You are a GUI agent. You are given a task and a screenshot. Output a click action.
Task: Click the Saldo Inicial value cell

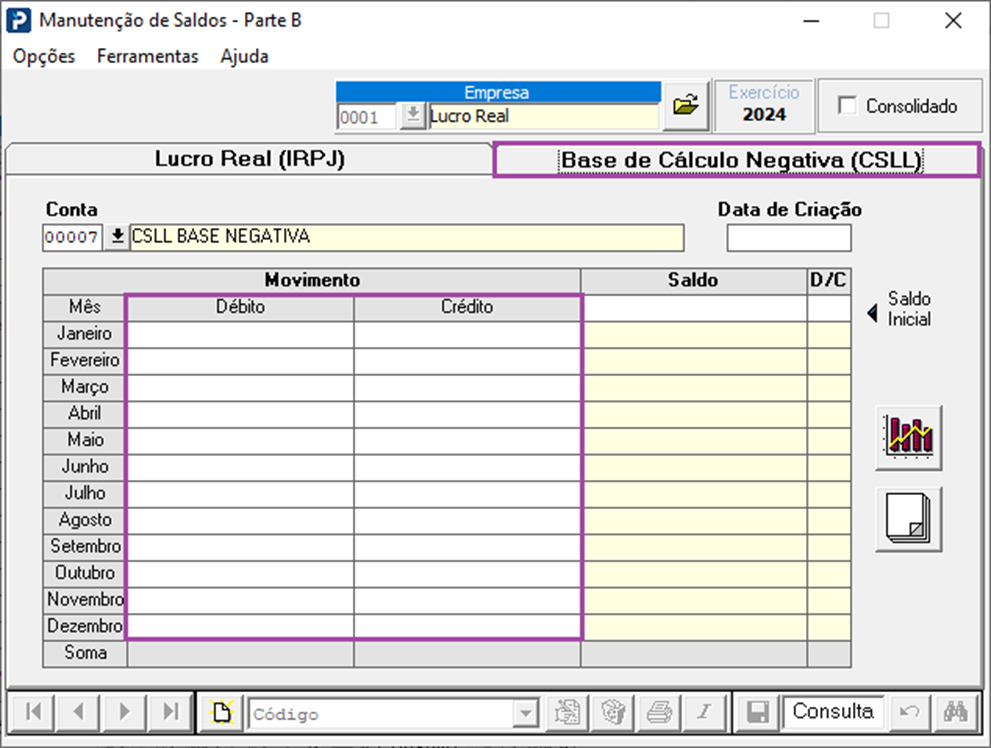tap(694, 308)
